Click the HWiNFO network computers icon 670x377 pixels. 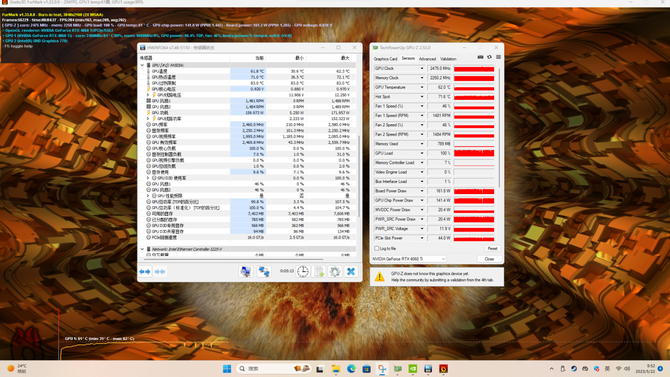point(264,271)
